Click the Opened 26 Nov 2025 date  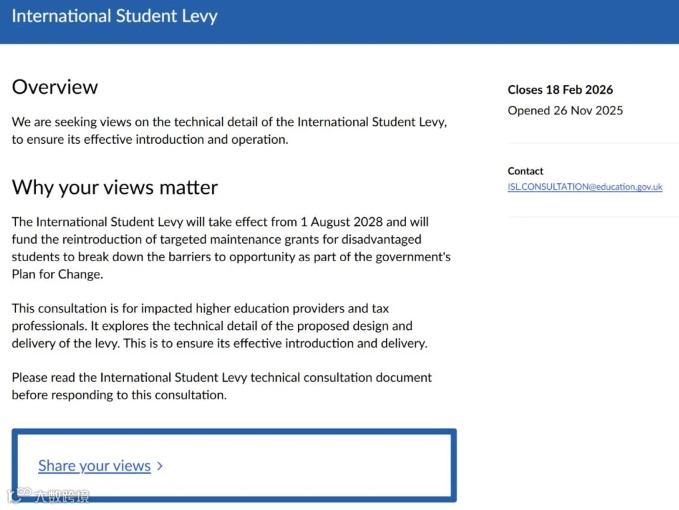[565, 110]
